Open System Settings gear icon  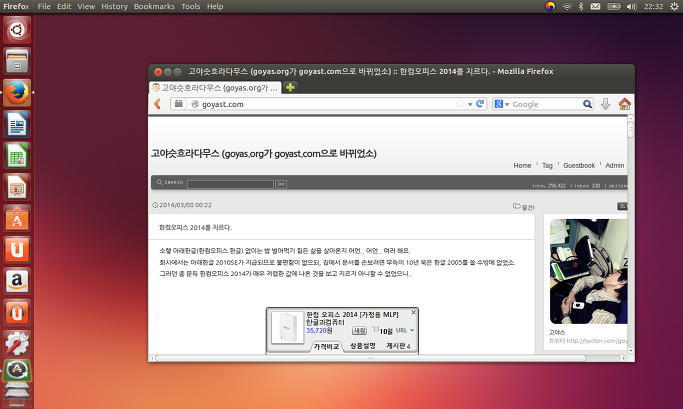click(x=17, y=344)
